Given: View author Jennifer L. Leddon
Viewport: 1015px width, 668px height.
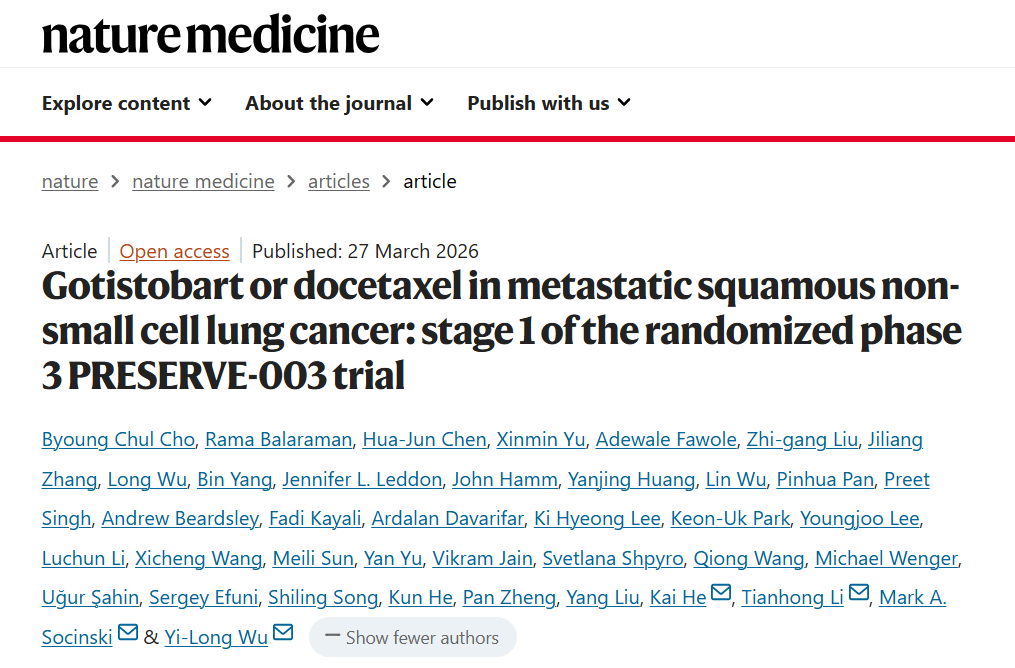Looking at the screenshot, I should (362, 479).
